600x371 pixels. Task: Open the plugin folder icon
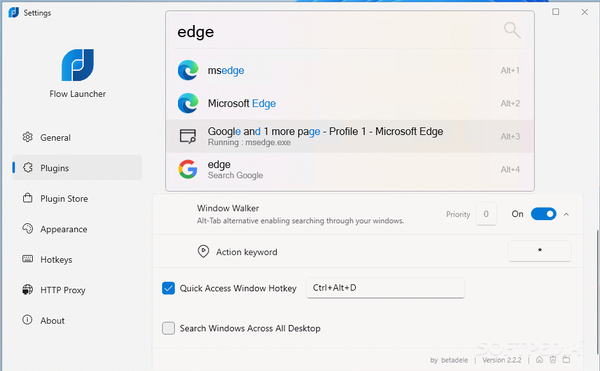(566, 360)
